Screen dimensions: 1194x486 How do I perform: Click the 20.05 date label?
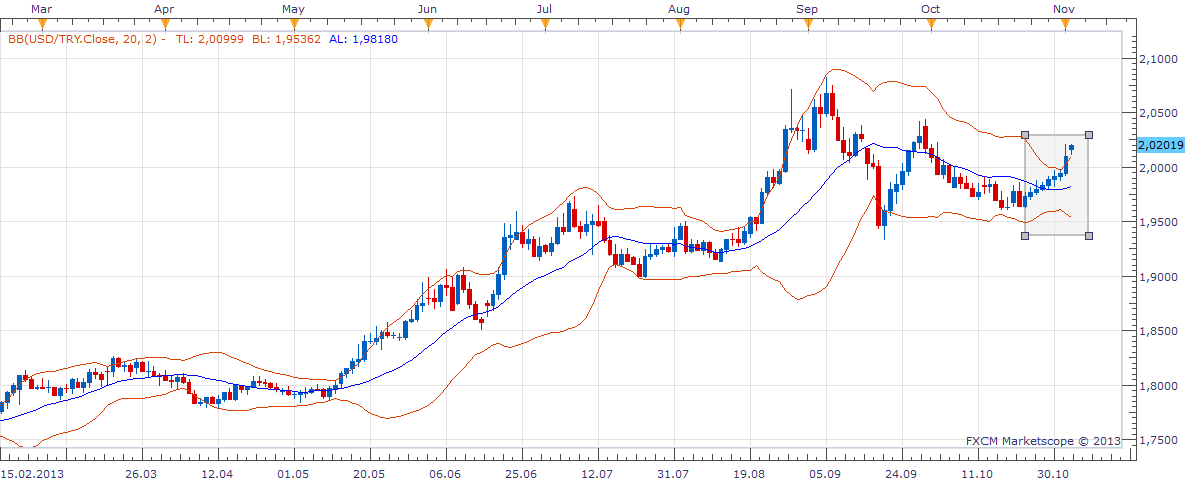(x=369, y=472)
